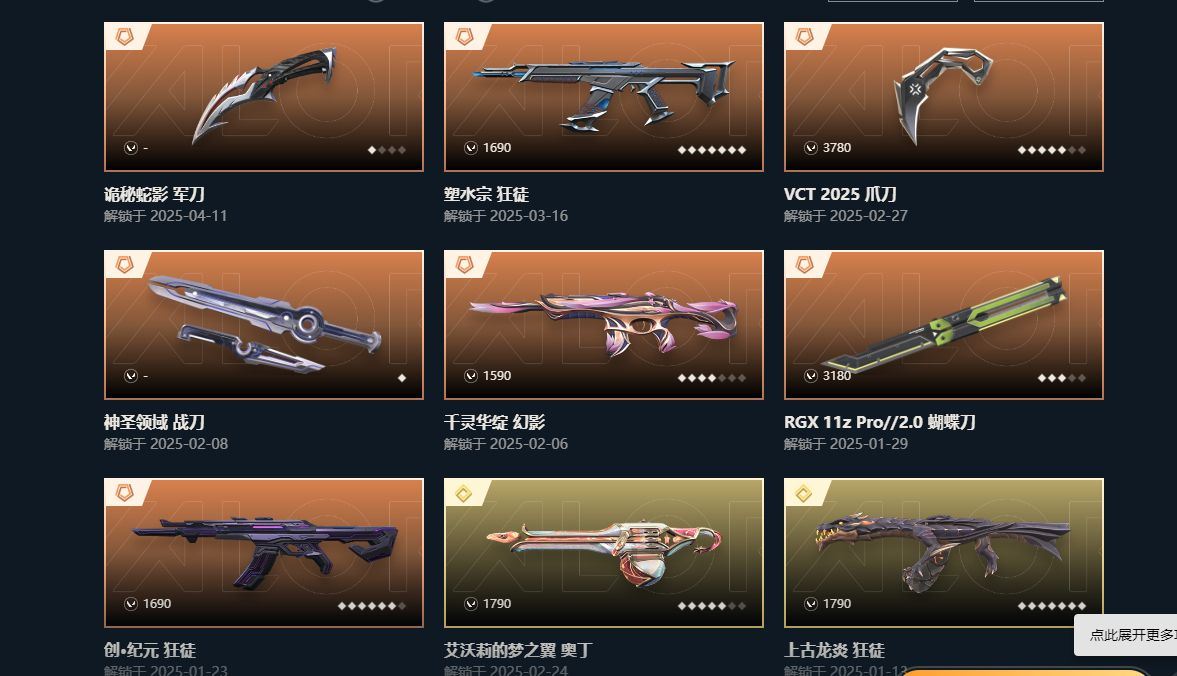Select the 上古龙炎 狂徒 dragon skin
The height and width of the screenshot is (676, 1177).
click(x=944, y=553)
